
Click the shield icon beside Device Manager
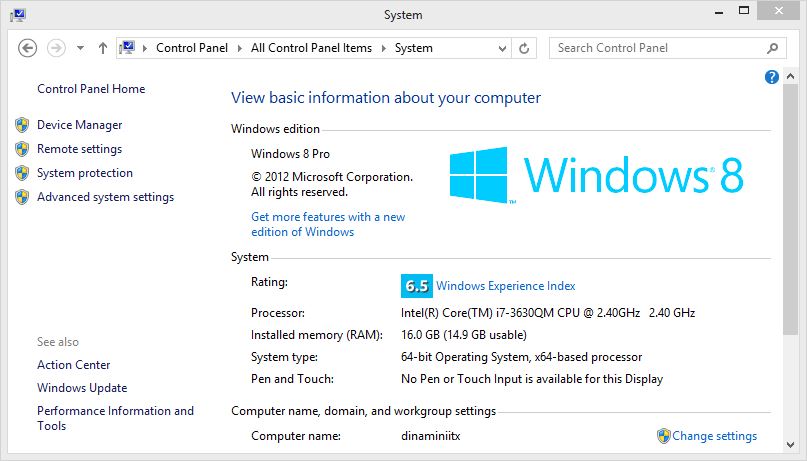(x=22, y=125)
